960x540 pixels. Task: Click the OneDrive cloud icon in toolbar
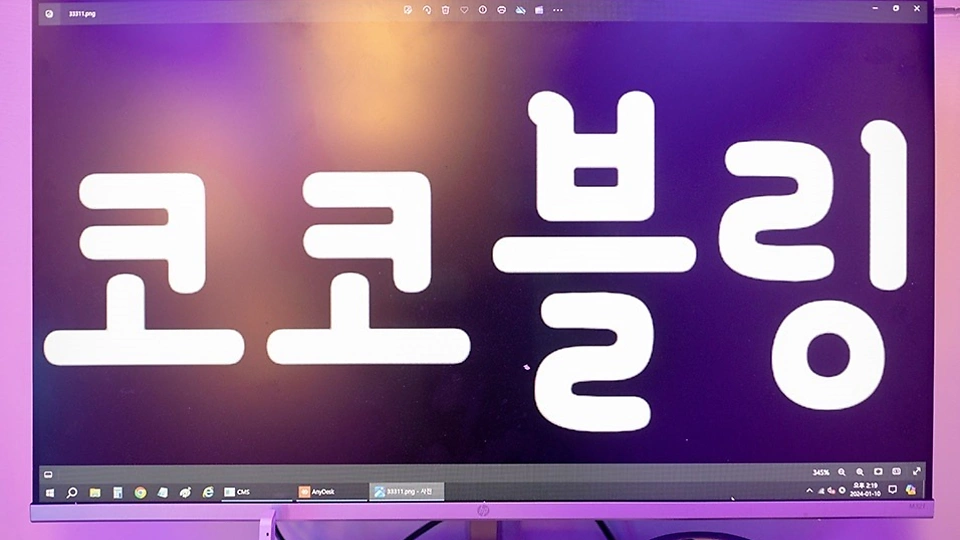[520, 10]
